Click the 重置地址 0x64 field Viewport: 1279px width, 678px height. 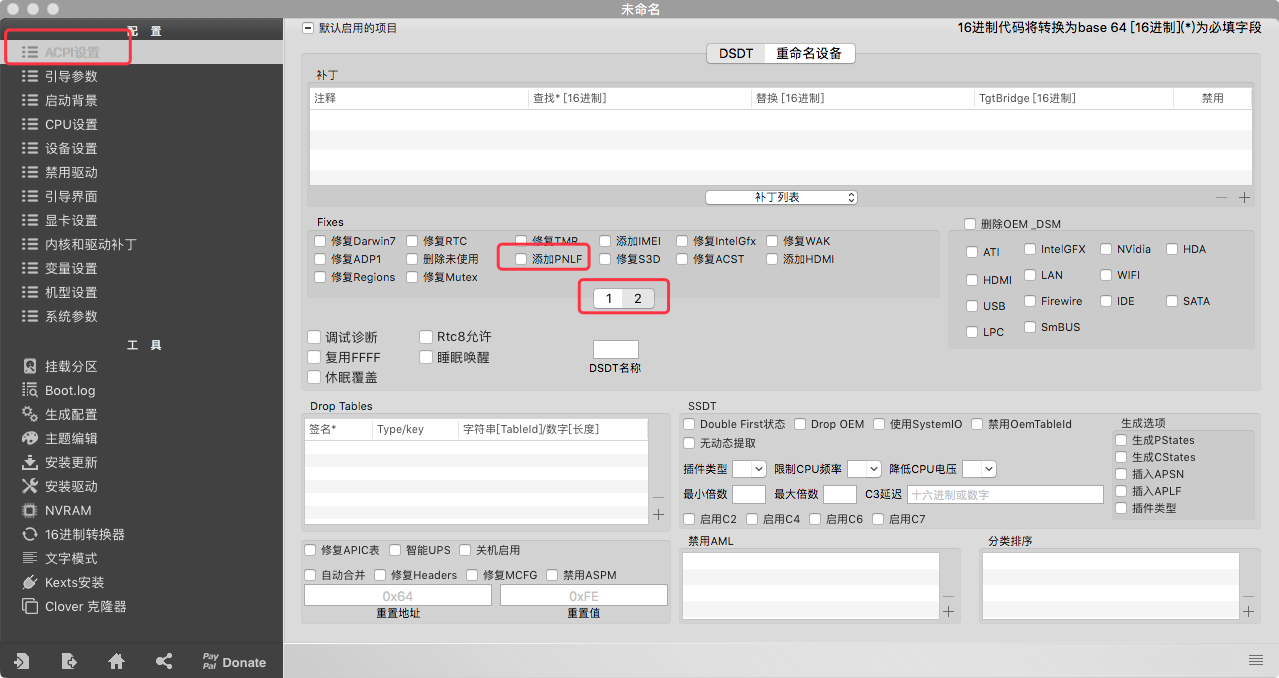(398, 595)
